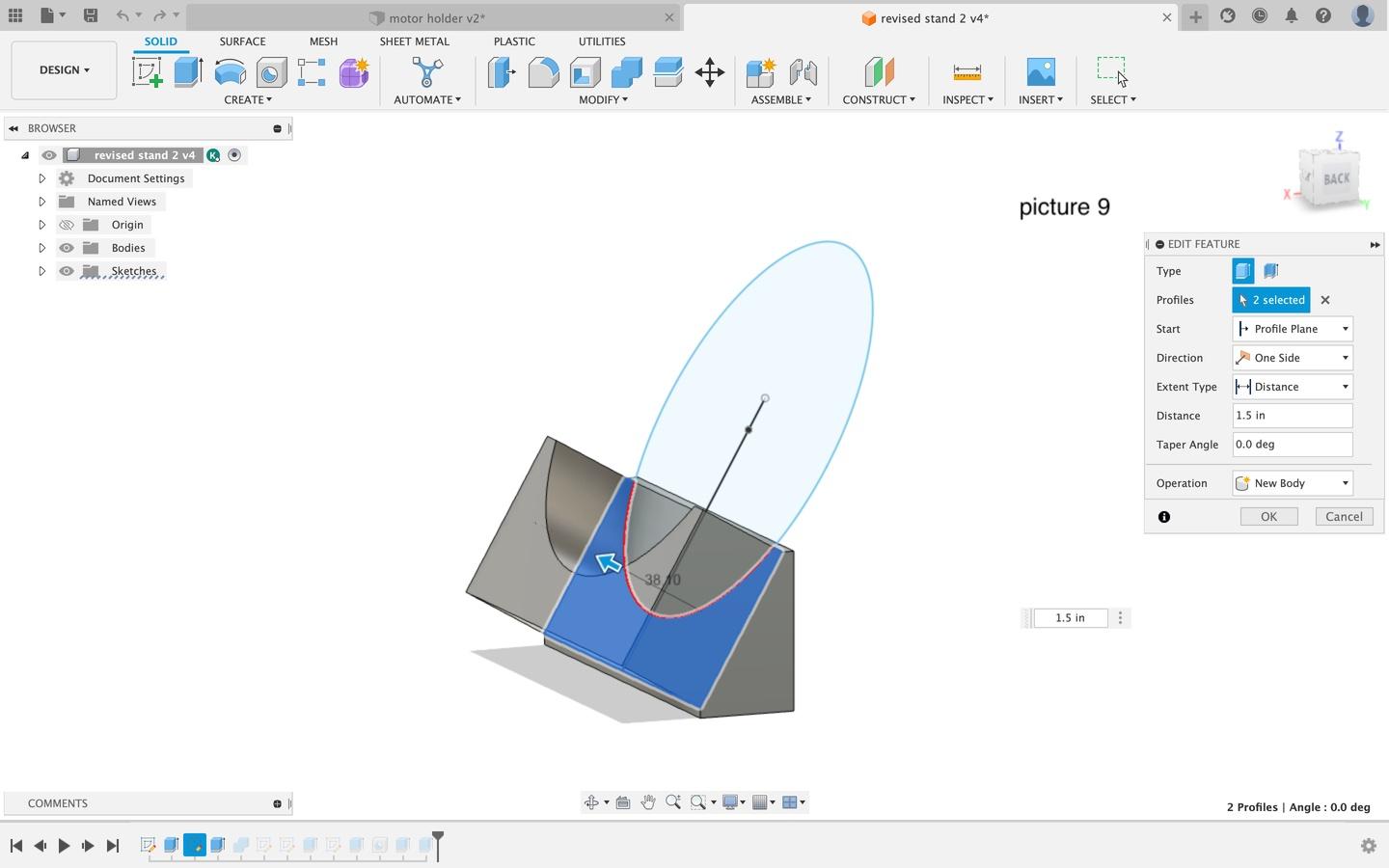
Task: Open the SHEET METAL tab
Action: tap(414, 41)
